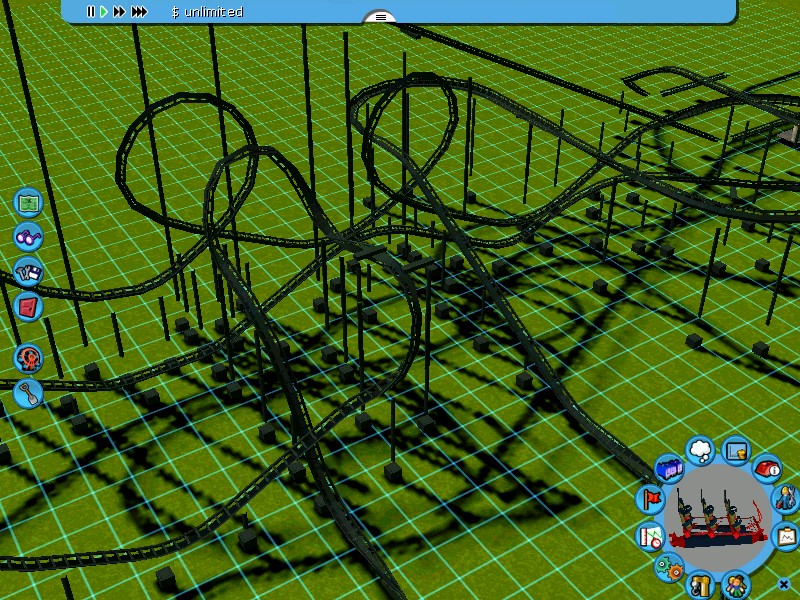The width and height of the screenshot is (800, 600).
Task: Expand the top bar pull-down handle
Action: coord(380,17)
